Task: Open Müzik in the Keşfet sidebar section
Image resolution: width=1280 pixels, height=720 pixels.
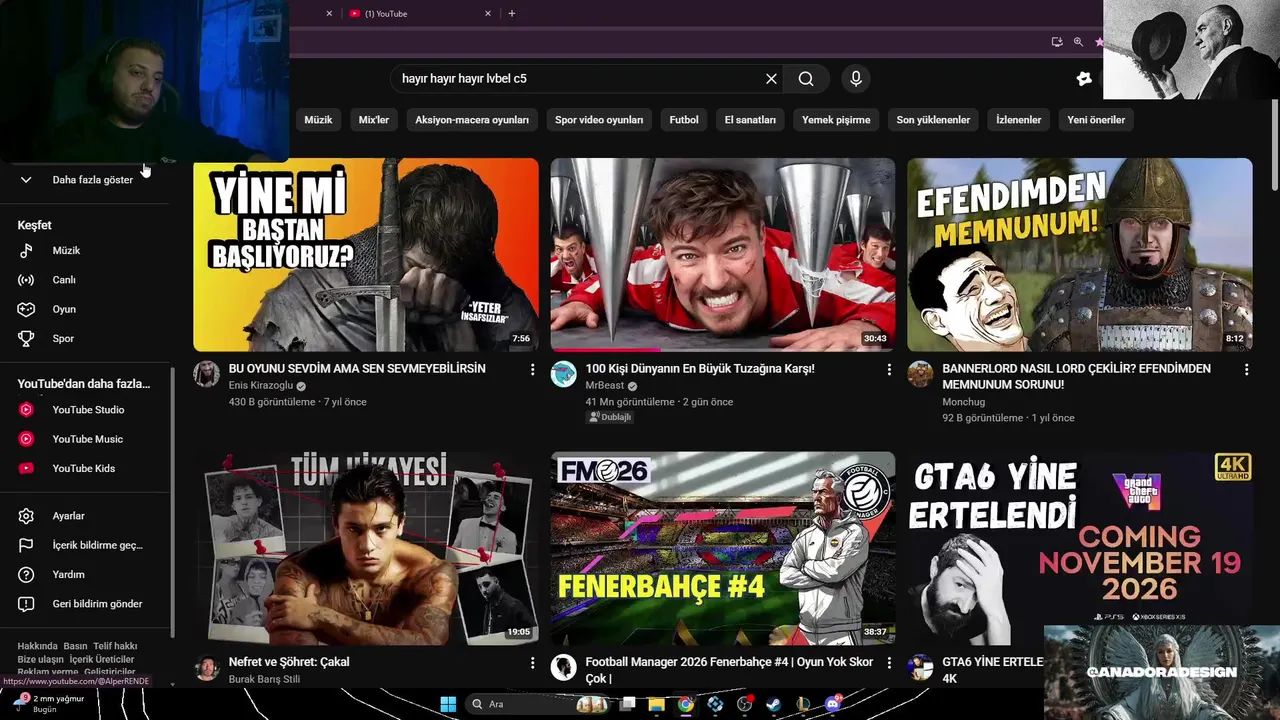Action: 85,251
